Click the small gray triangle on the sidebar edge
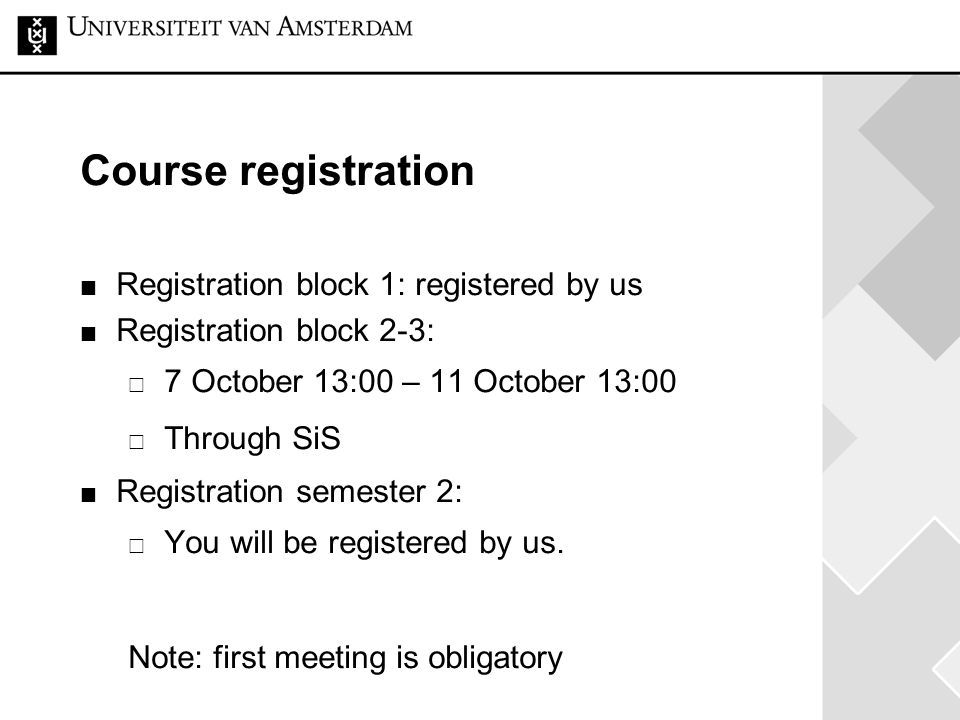This screenshot has height=720, width=960. pyautogui.click(x=838, y=438)
